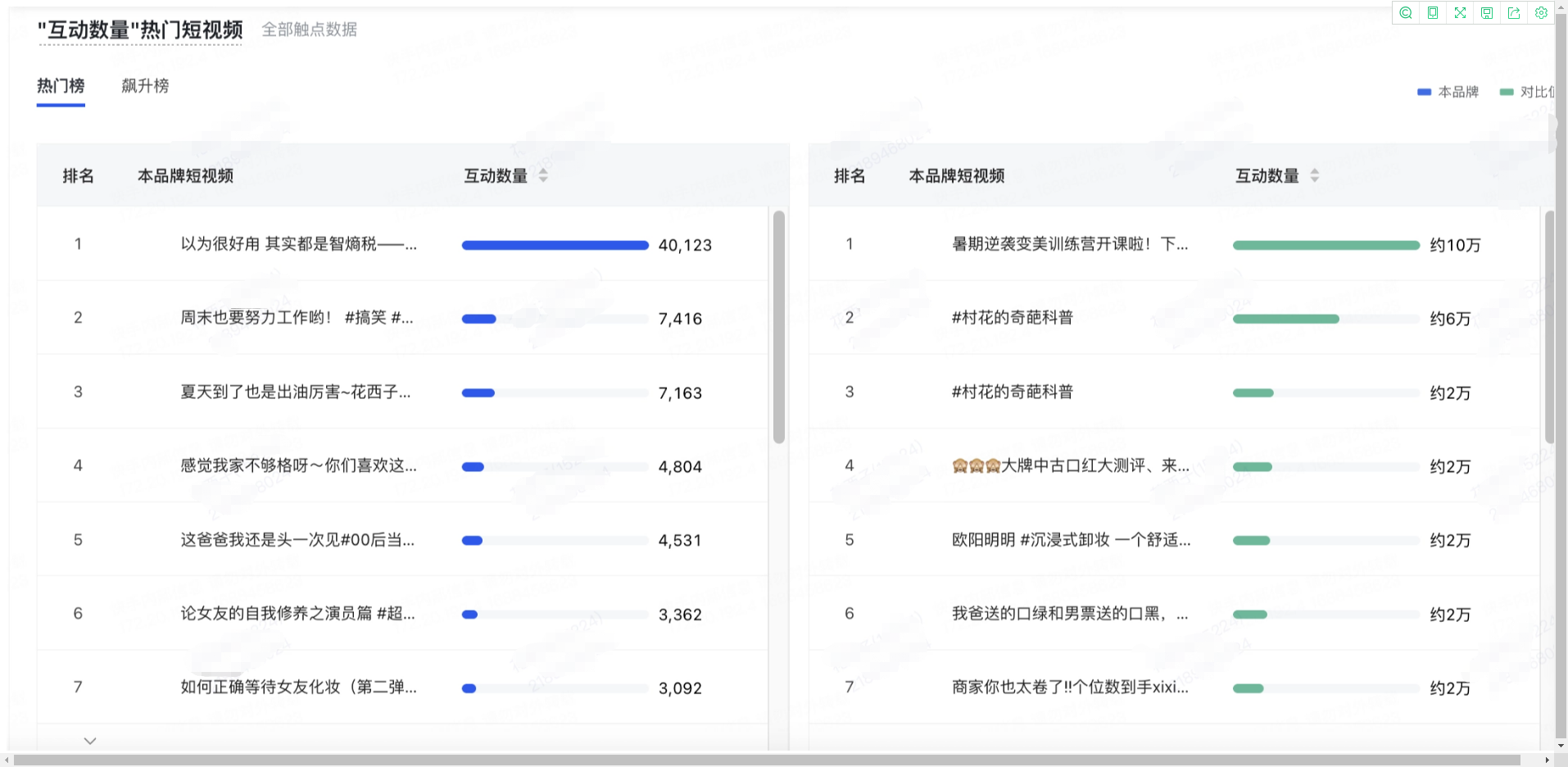
Task: Click the search-magnifier icon in top-right toolbar
Action: click(1406, 13)
